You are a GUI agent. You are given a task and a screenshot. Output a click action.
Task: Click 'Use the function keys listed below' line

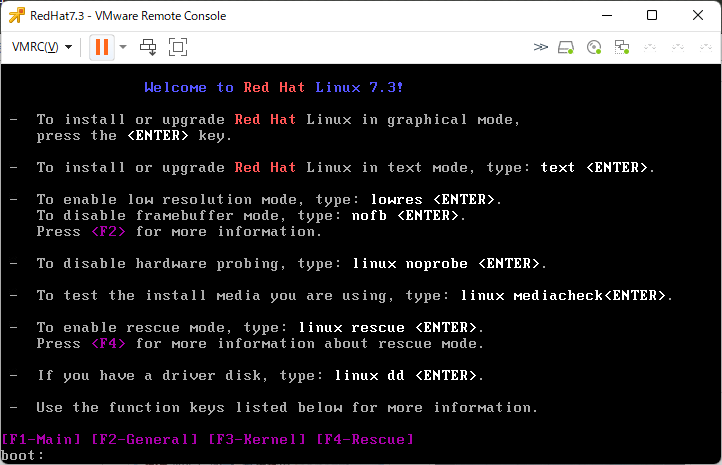coord(287,407)
